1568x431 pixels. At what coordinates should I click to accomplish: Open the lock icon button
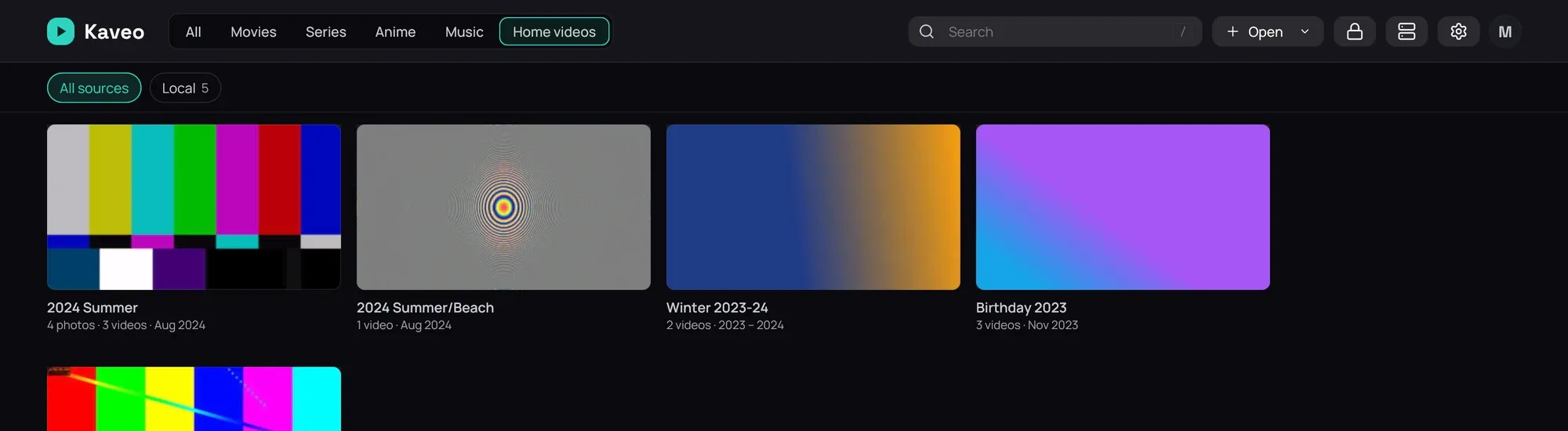click(1354, 31)
